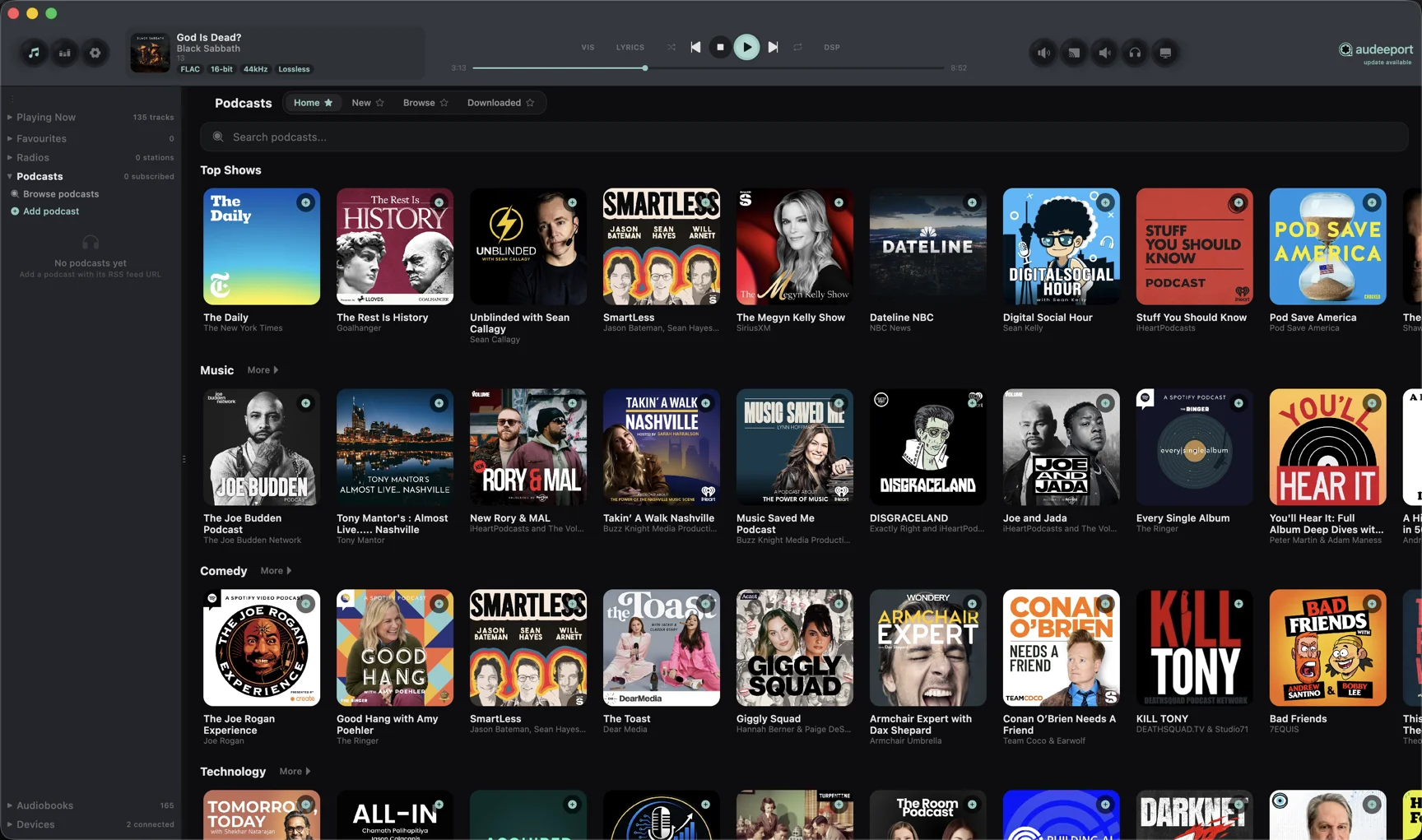Click plus icon on Joe and Jada card
The width and height of the screenshot is (1422, 840).
(x=1105, y=403)
